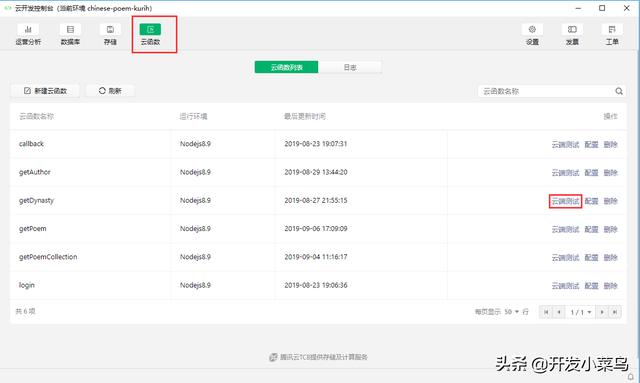Click 云端测试 for getDynasty
The image size is (640, 383).
coord(565,201)
